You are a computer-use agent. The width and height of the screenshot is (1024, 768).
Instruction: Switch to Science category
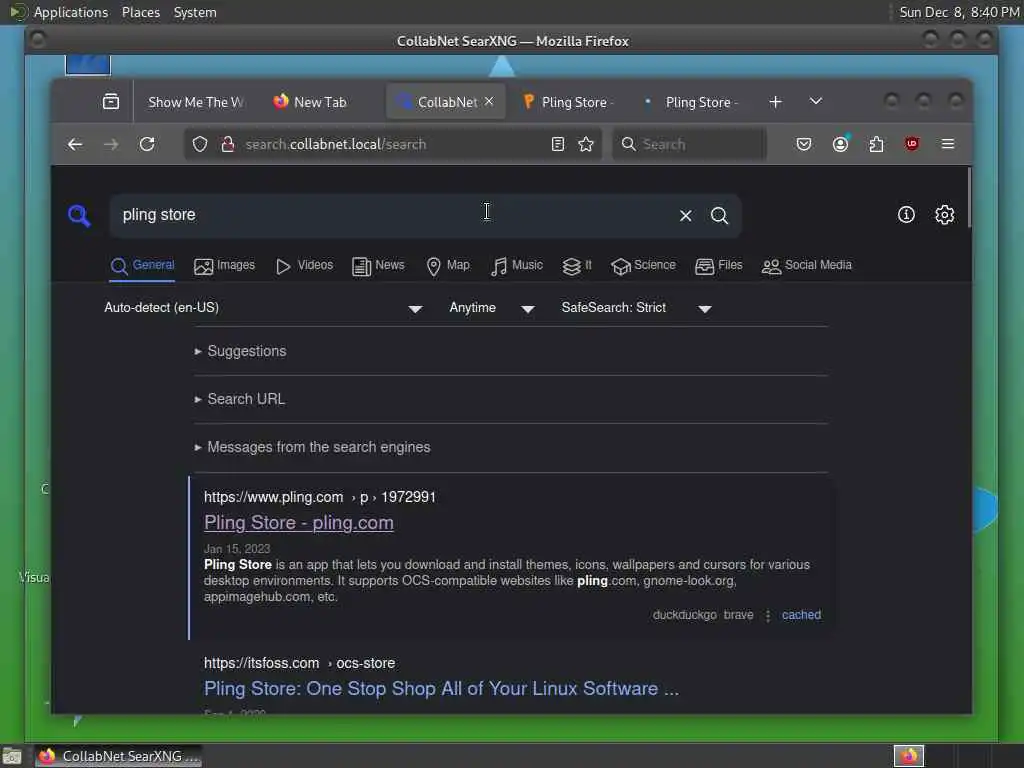[x=643, y=265]
